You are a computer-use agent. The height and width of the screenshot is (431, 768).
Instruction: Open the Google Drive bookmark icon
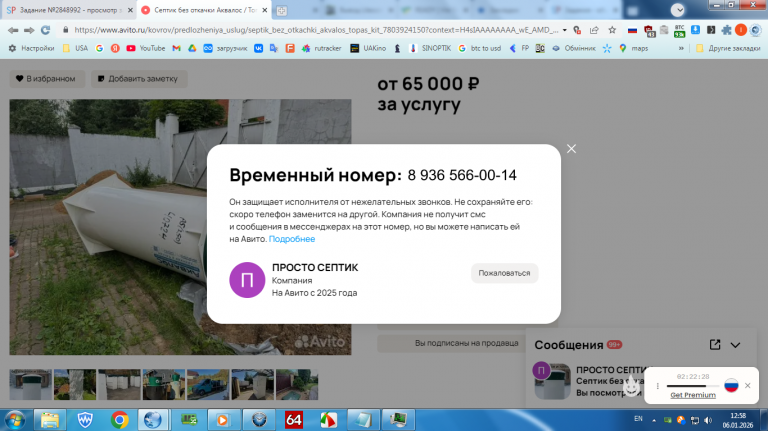click(192, 48)
